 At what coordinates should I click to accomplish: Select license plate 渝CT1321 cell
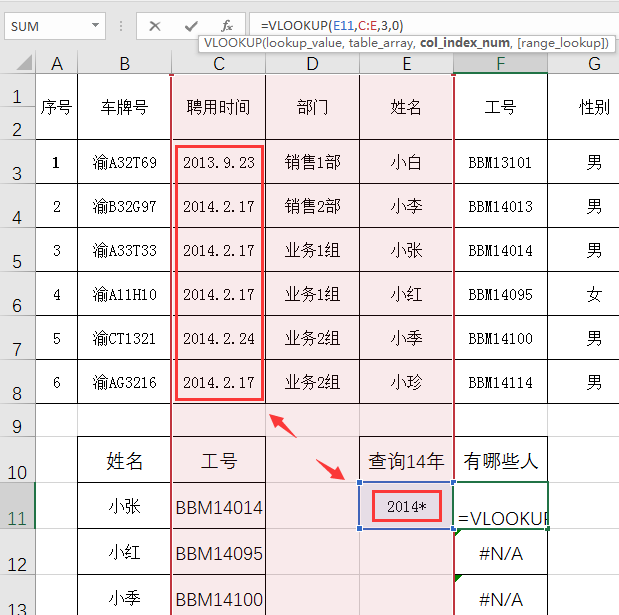[124, 338]
